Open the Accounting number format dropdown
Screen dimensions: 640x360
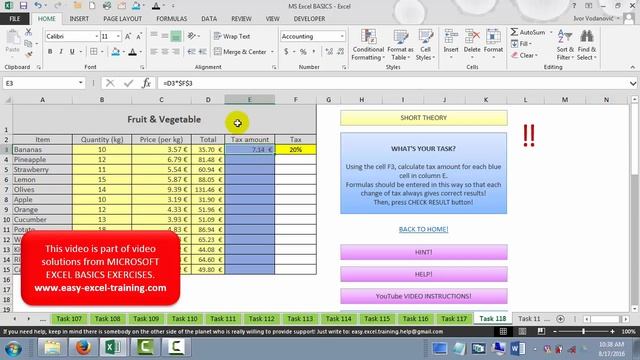(342, 36)
